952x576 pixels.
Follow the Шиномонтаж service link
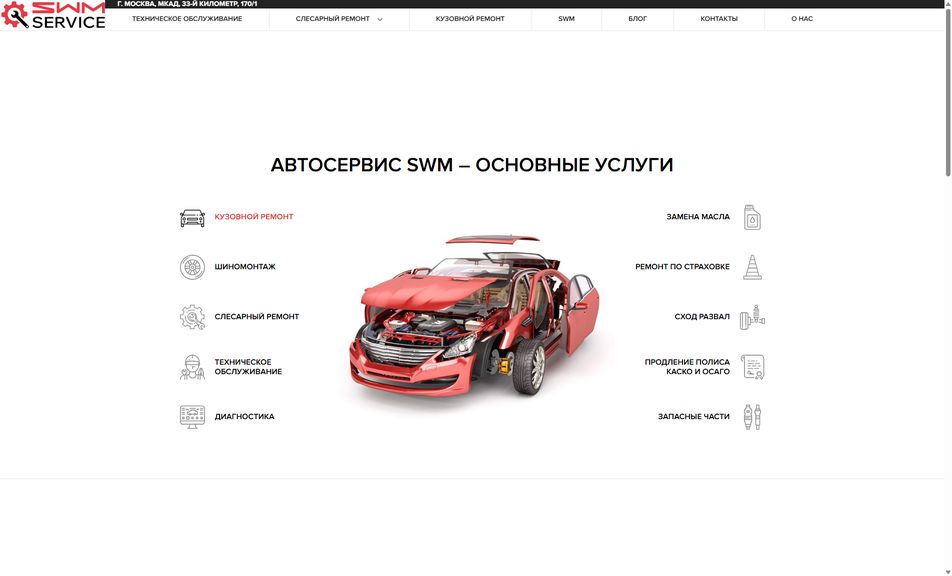pos(245,266)
